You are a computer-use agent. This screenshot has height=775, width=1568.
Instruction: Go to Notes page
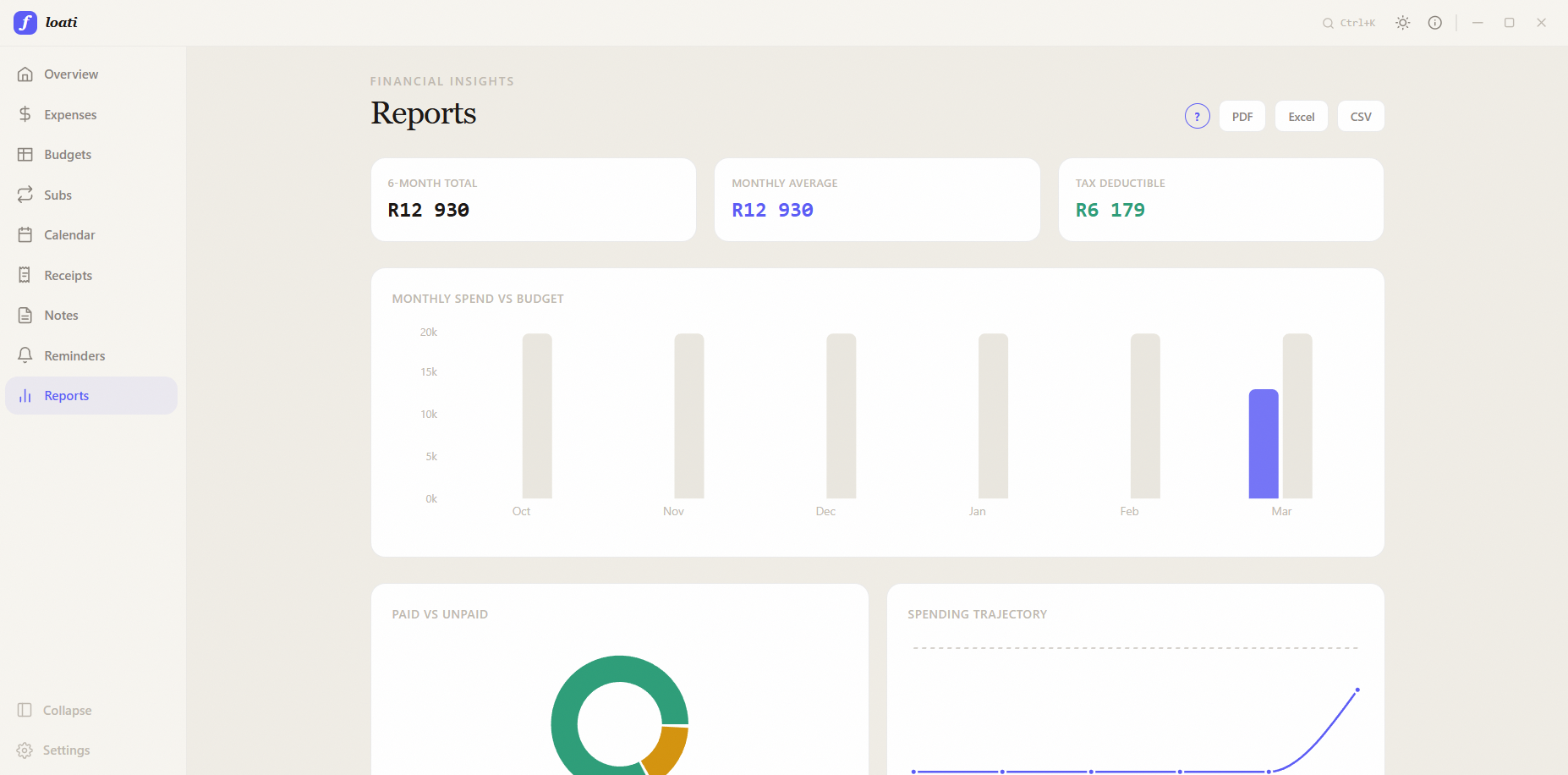pos(91,316)
